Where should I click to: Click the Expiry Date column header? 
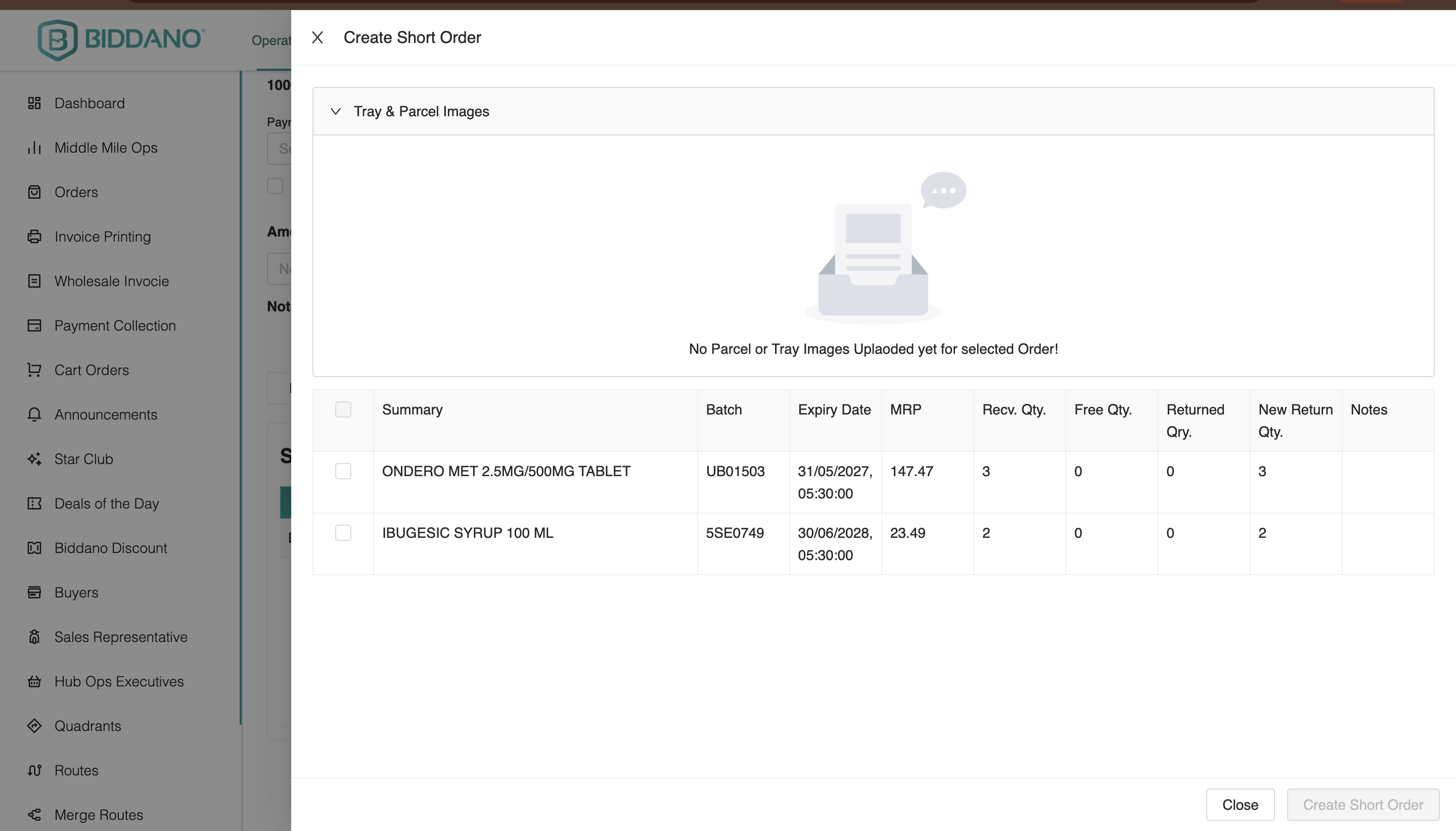point(835,410)
